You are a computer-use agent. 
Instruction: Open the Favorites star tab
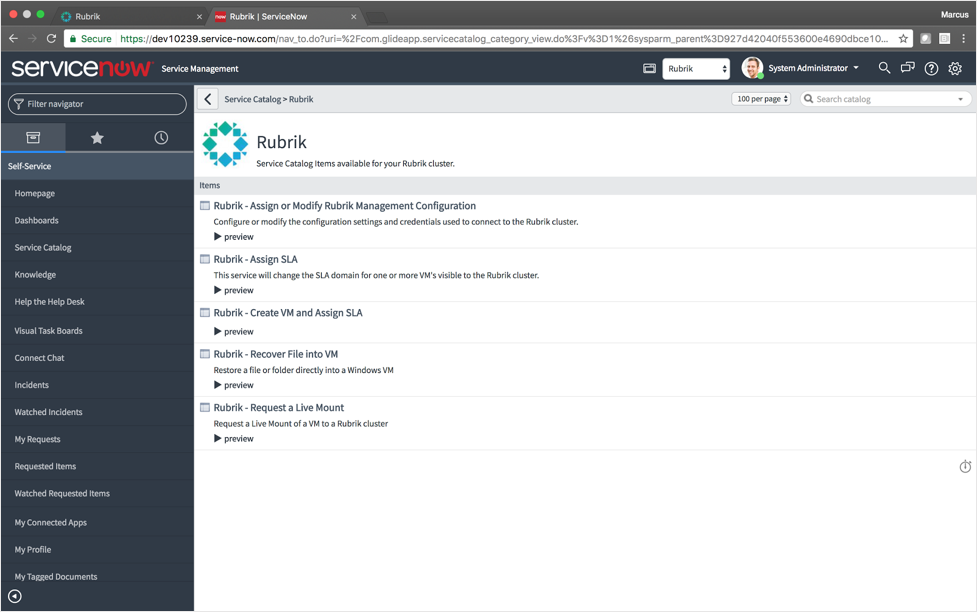97,138
